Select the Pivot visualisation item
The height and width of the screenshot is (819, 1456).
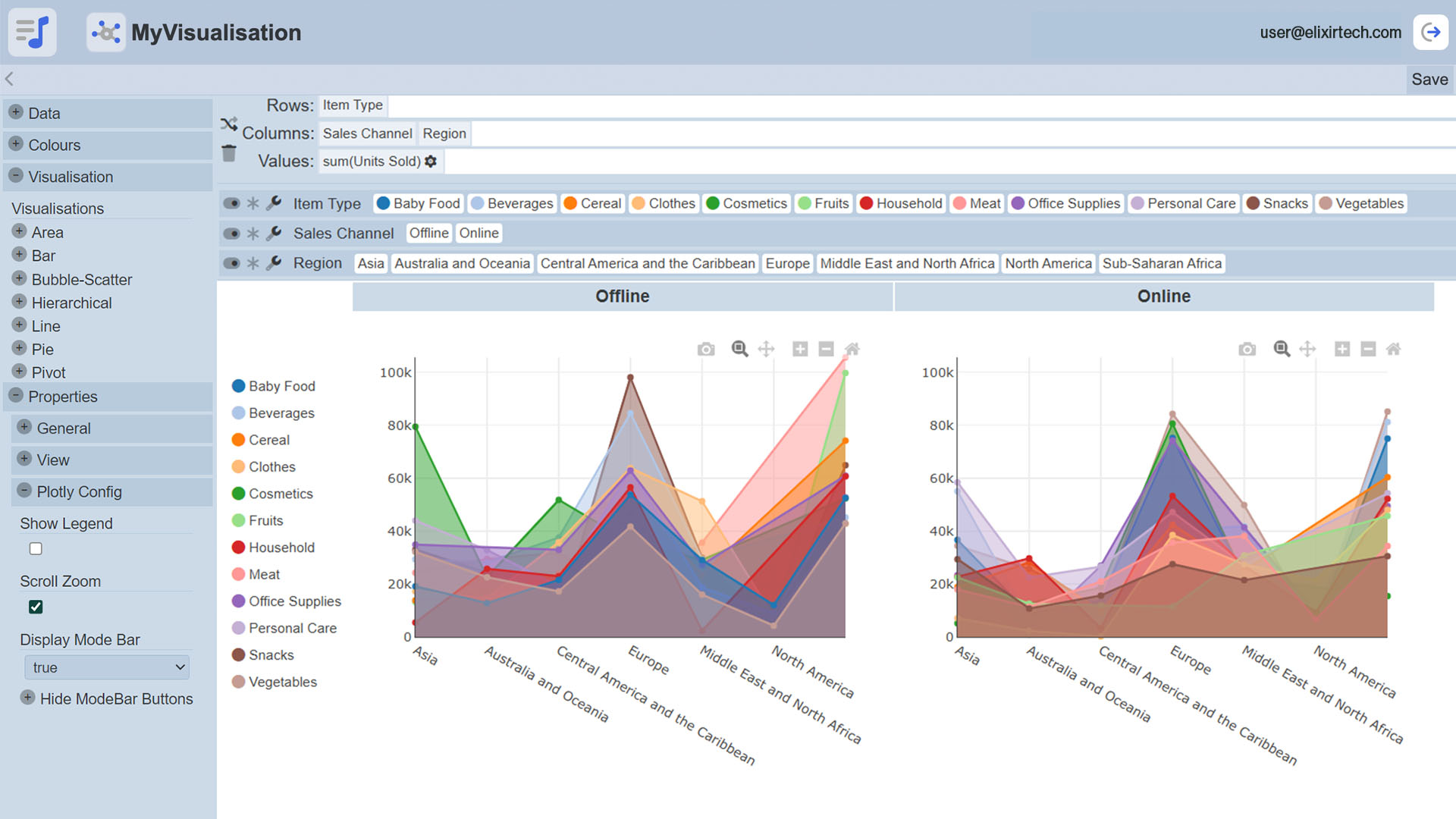(49, 372)
